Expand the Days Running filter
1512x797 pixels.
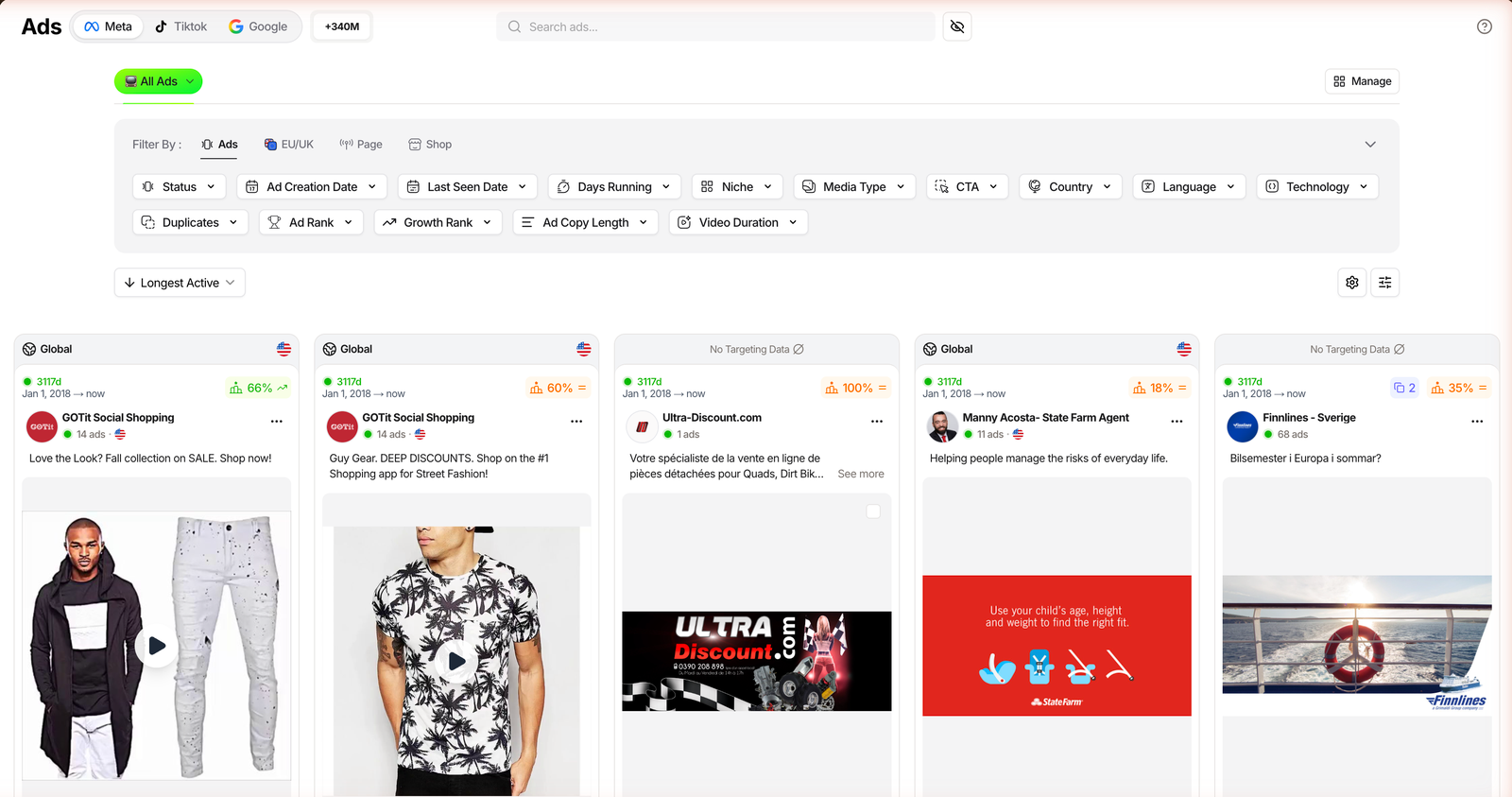tap(614, 187)
